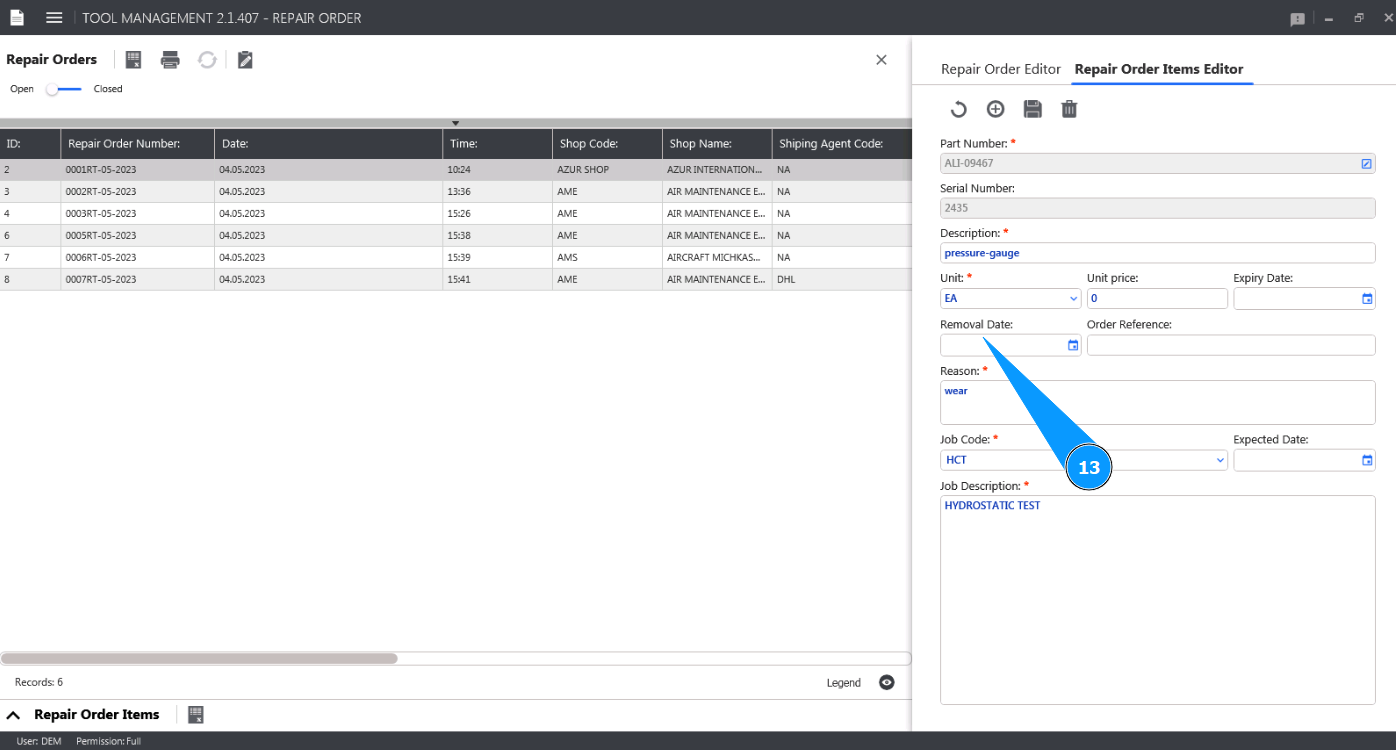Screen dimensions: 1396x751
Task: Switch to the Repair Order Editor tab
Action: pyautogui.click(x=1000, y=69)
